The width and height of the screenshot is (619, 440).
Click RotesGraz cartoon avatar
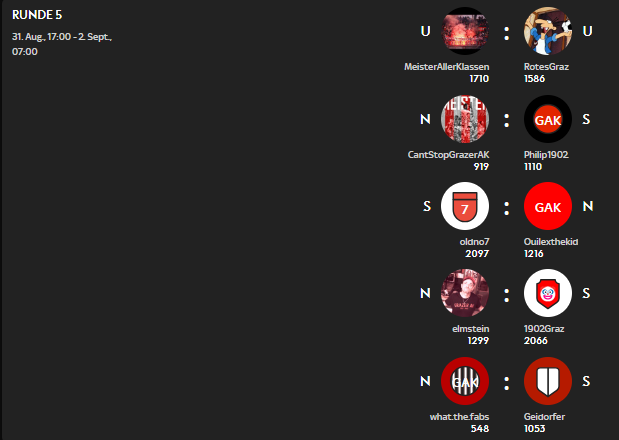(x=548, y=31)
